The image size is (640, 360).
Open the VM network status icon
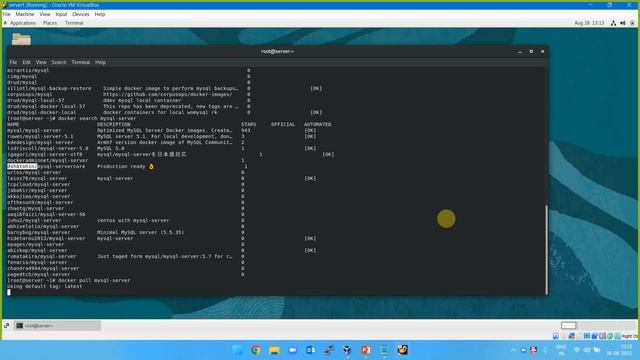(x=613, y=23)
